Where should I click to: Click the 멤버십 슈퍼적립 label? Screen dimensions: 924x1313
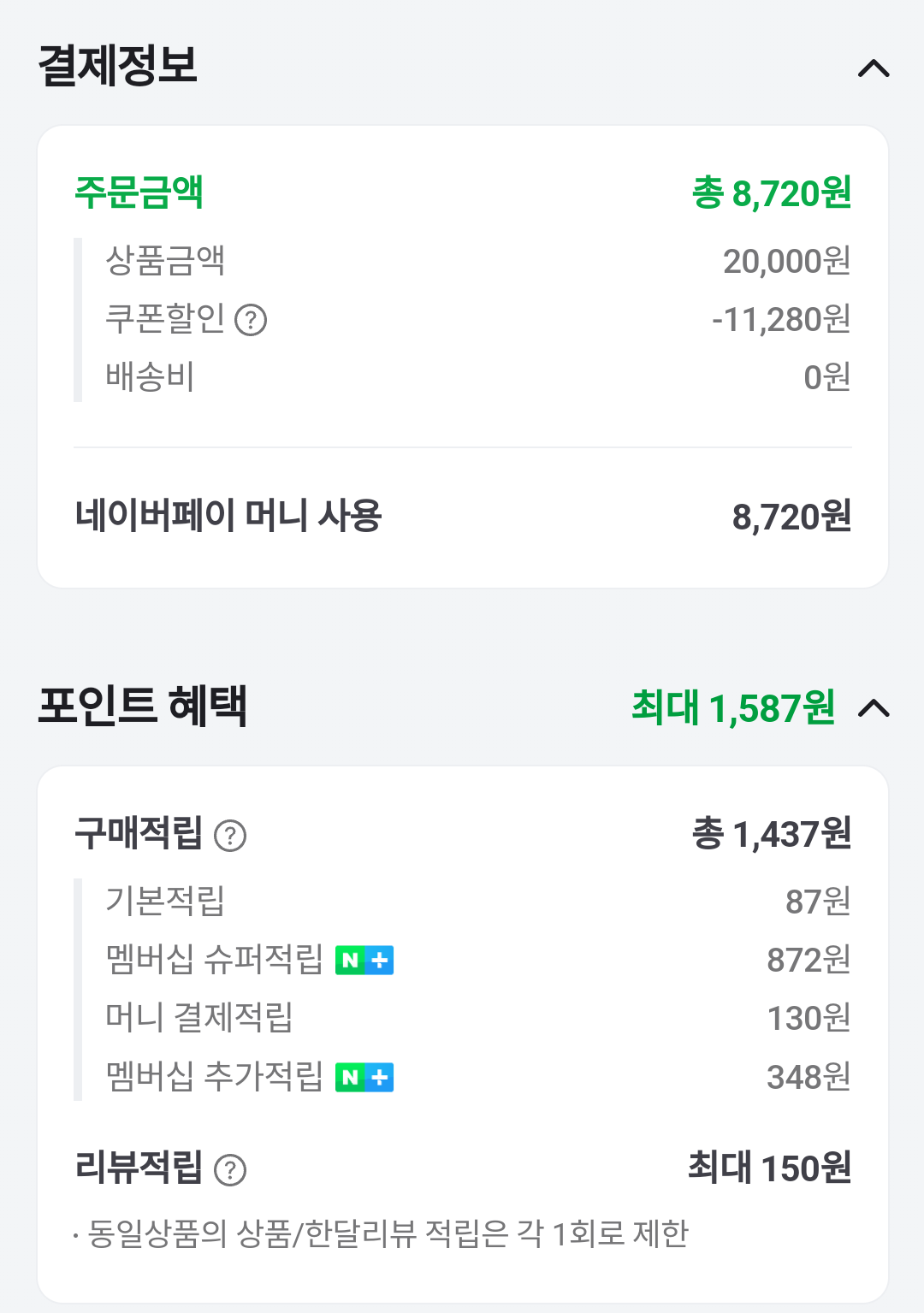coord(214,959)
